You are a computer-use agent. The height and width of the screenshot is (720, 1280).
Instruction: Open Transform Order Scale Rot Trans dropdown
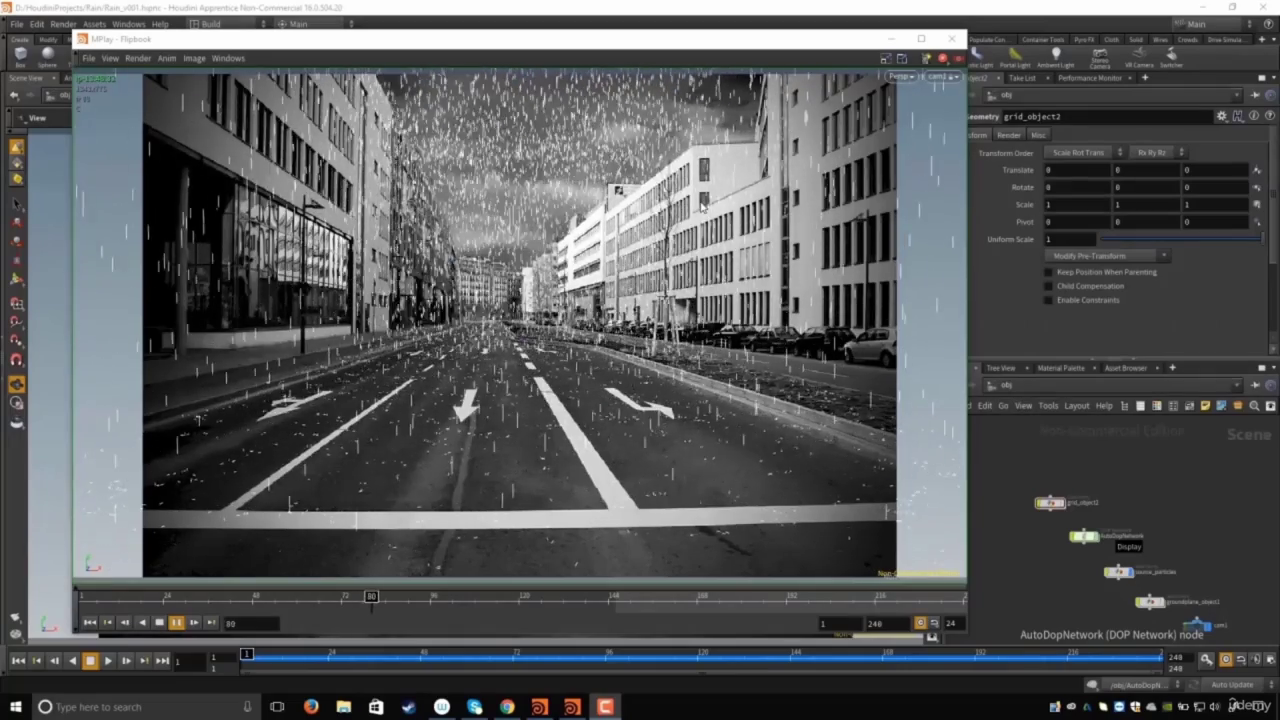click(x=1084, y=152)
